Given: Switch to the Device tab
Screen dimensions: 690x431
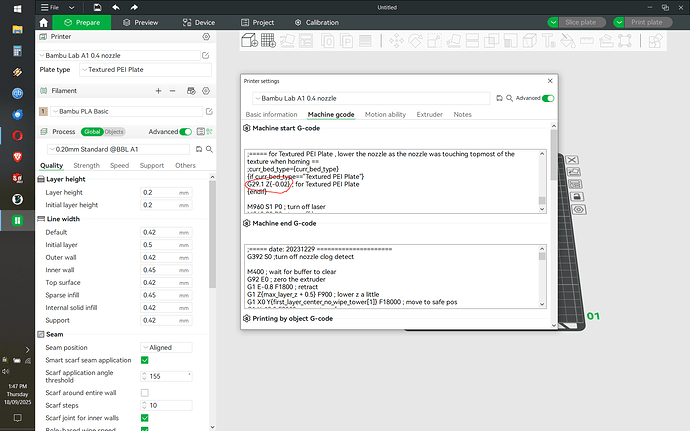Looking at the screenshot, I should 199,22.
